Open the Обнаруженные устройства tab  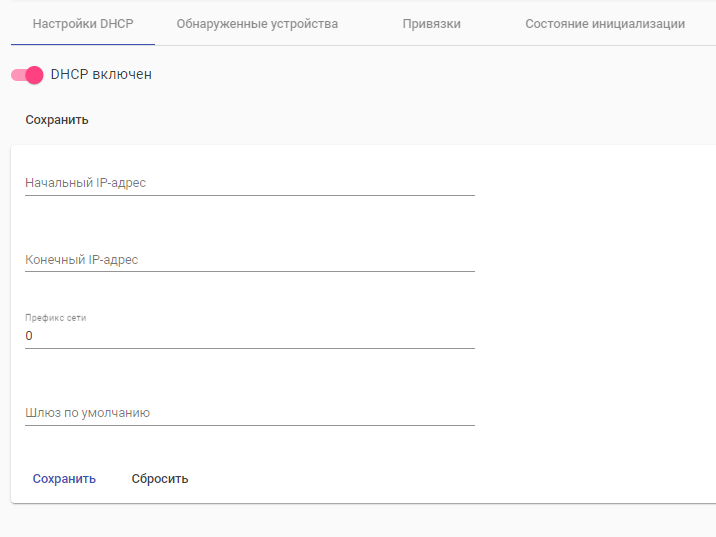(257, 23)
